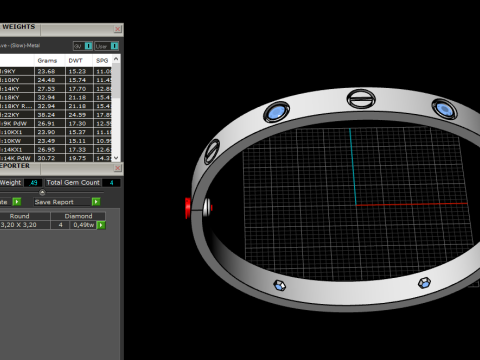
Task: Select screw motif at bracelet top center
Action: tap(361, 99)
